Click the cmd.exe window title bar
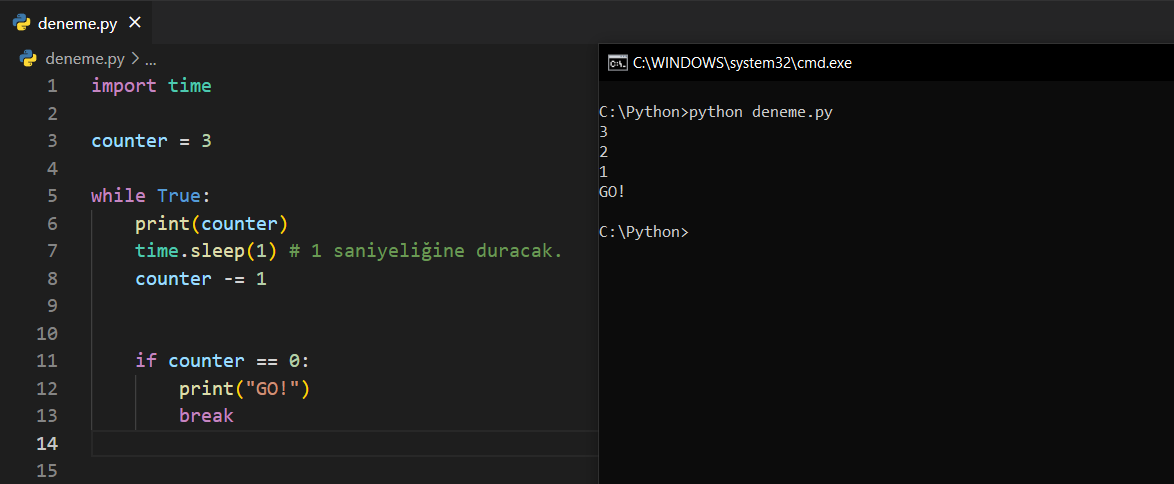The width and height of the screenshot is (1174, 484). [x=900, y=63]
